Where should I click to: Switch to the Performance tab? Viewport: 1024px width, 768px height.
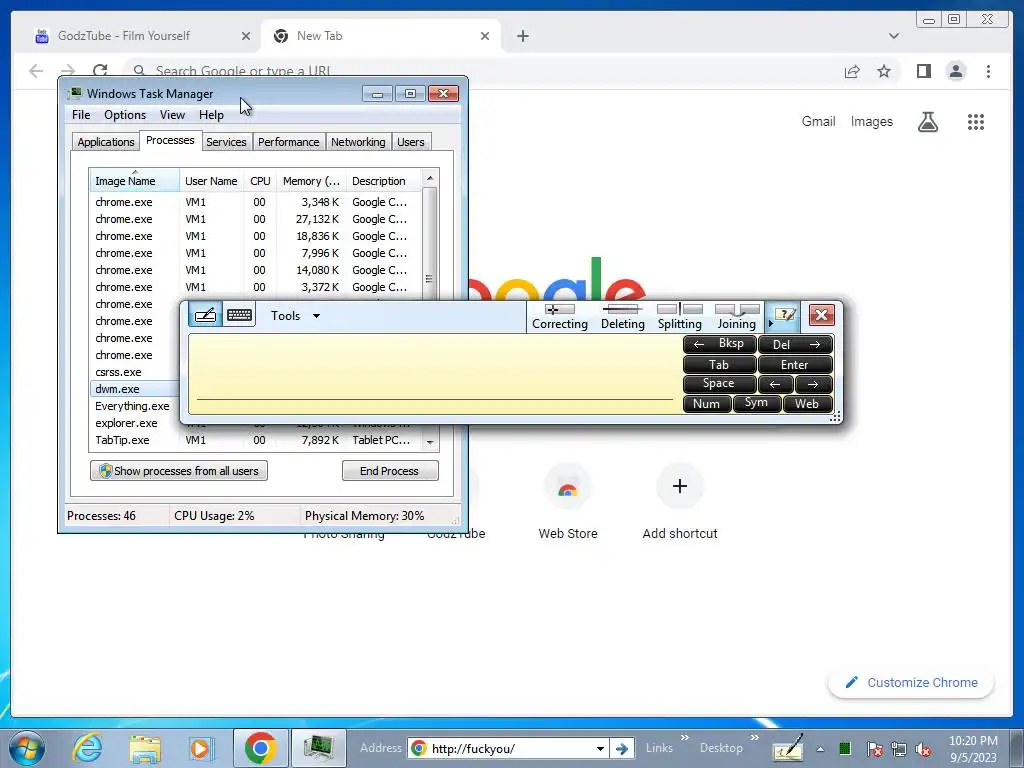(288, 142)
